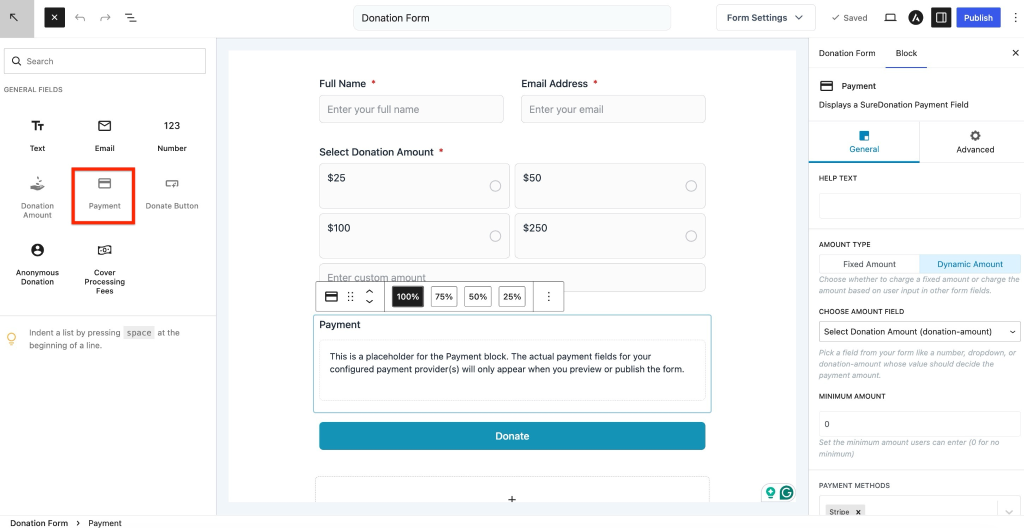Viewport: 1024px width, 528px height.
Task: Insert the Text field block
Action: tap(38, 135)
